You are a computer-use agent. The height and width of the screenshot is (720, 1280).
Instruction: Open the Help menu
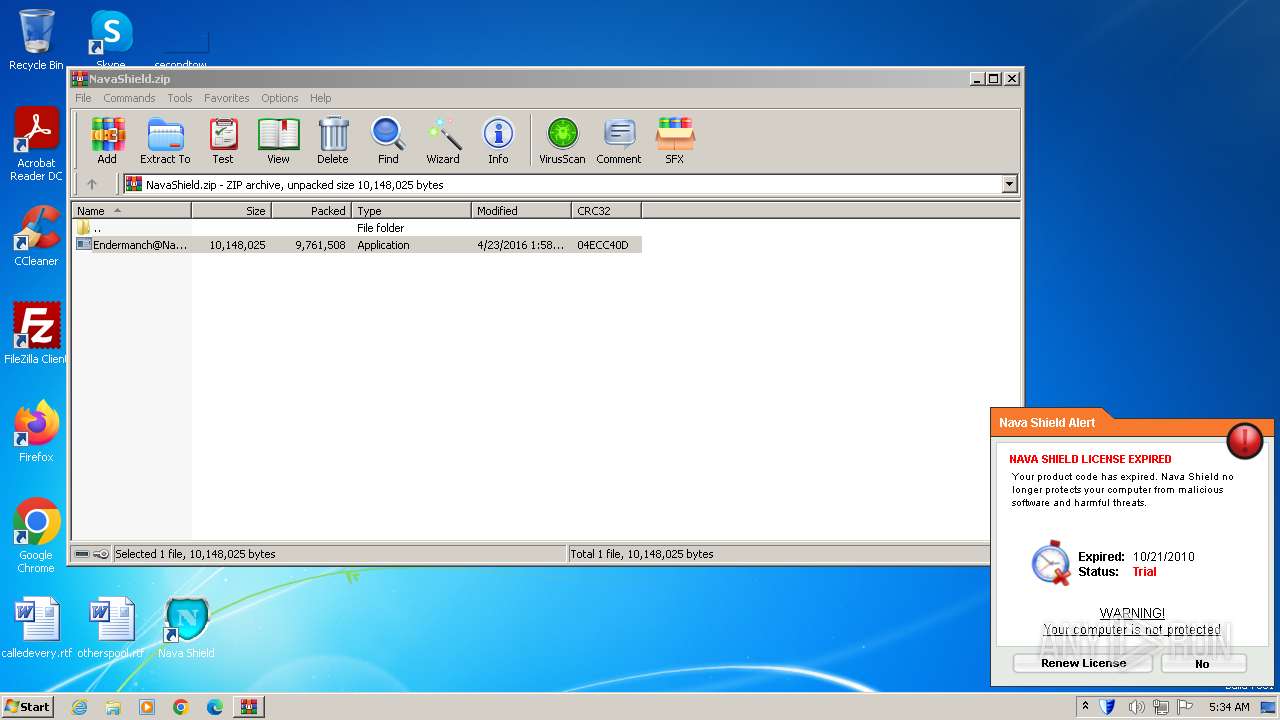coord(320,98)
